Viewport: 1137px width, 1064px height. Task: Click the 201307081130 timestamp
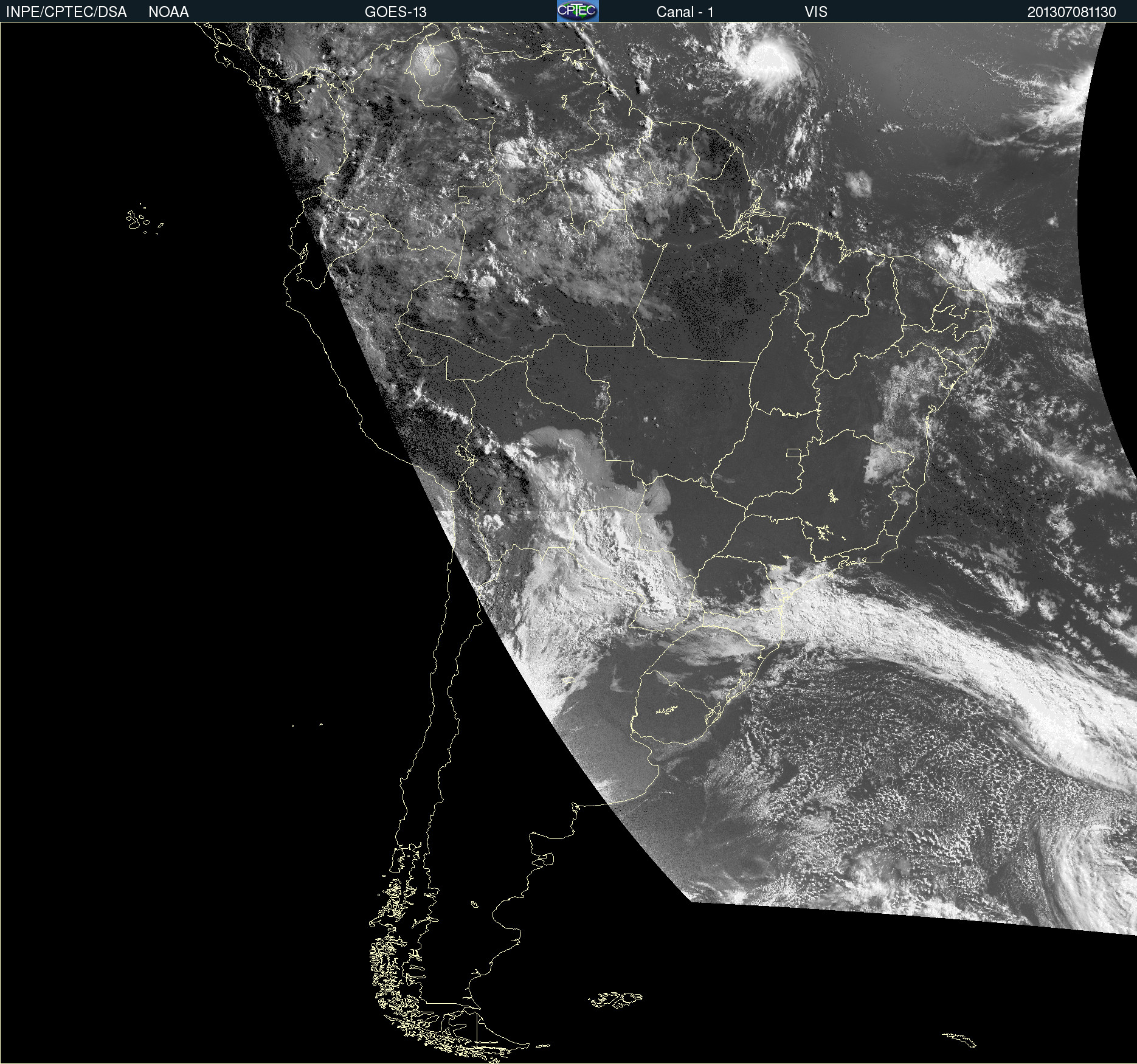1071,12
